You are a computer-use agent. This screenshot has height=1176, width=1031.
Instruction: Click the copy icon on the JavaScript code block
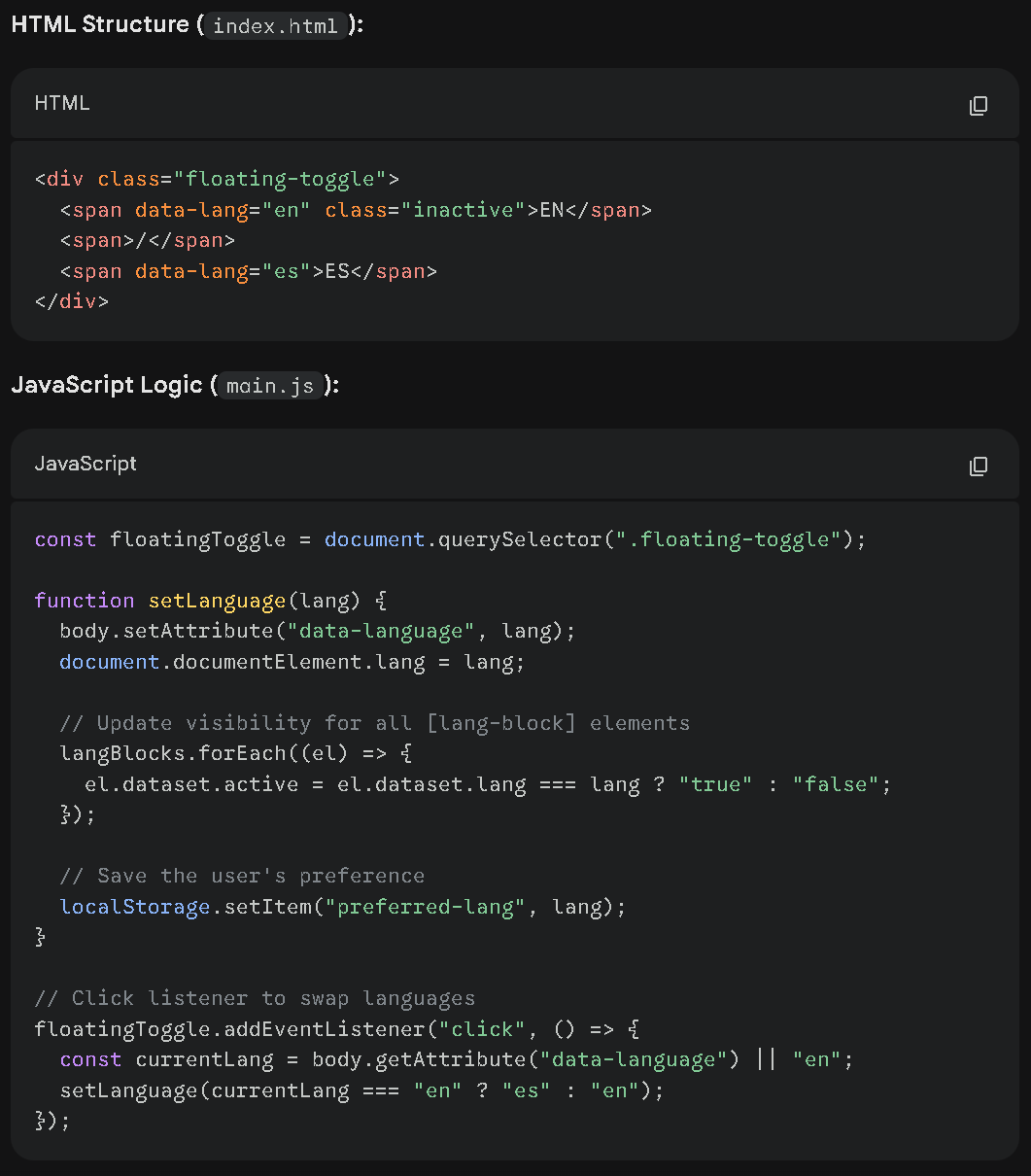979,466
